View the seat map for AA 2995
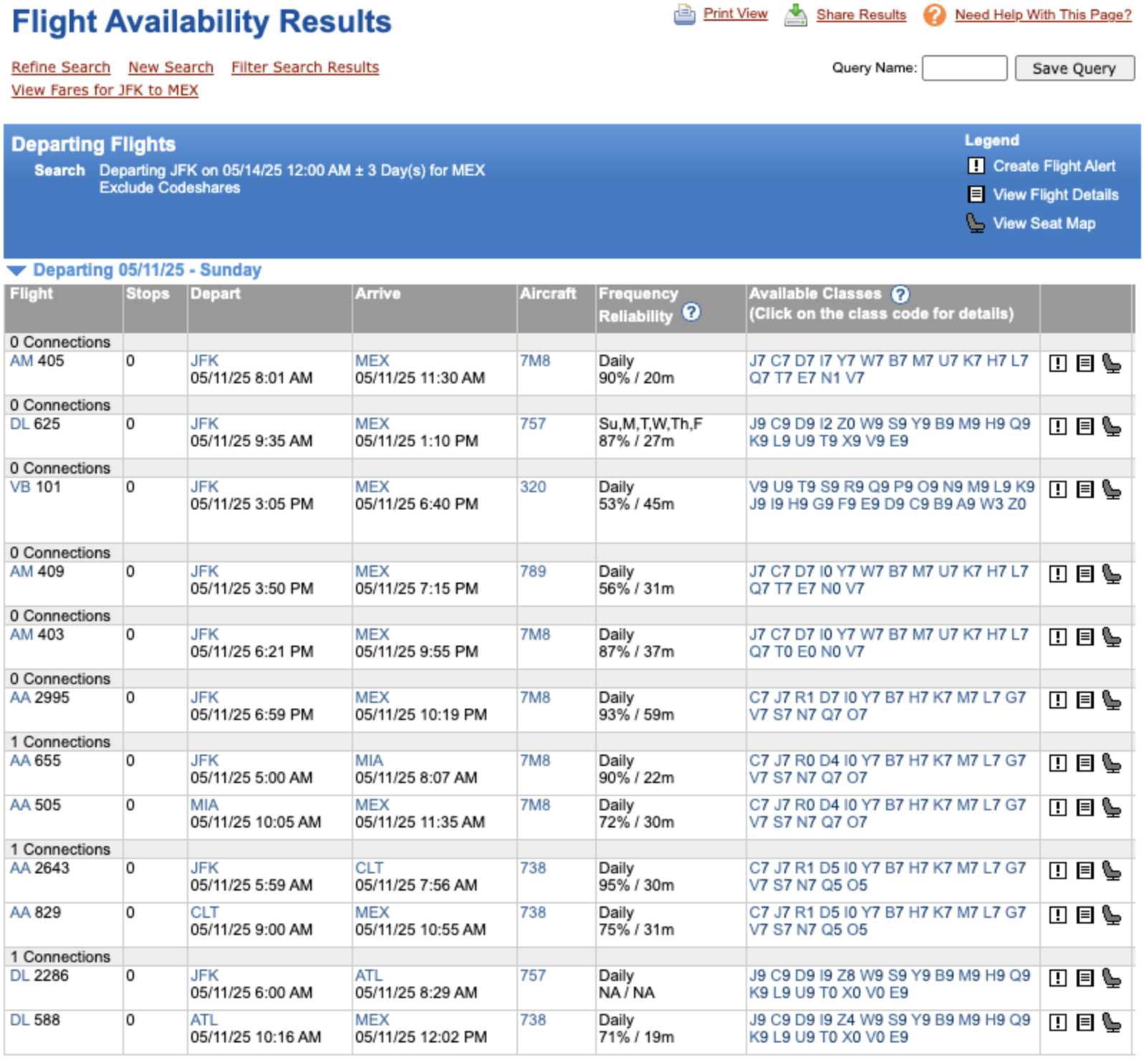Viewport: 1144px width, 1064px height. (x=1111, y=700)
